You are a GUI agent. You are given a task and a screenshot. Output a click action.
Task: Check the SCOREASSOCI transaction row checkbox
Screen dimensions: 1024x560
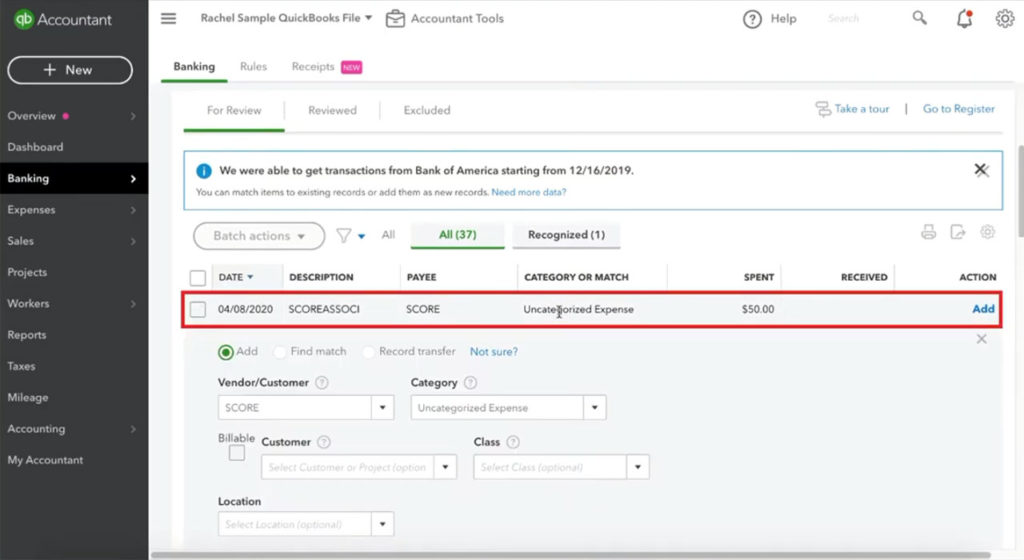[198, 309]
